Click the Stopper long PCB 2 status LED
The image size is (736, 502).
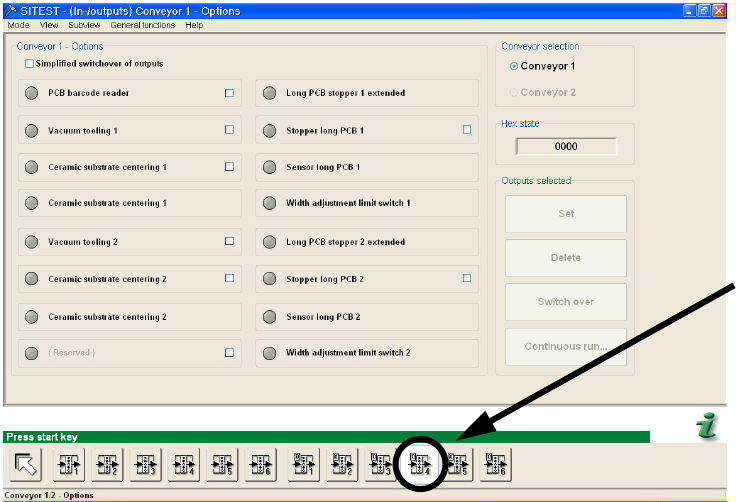click(x=269, y=279)
